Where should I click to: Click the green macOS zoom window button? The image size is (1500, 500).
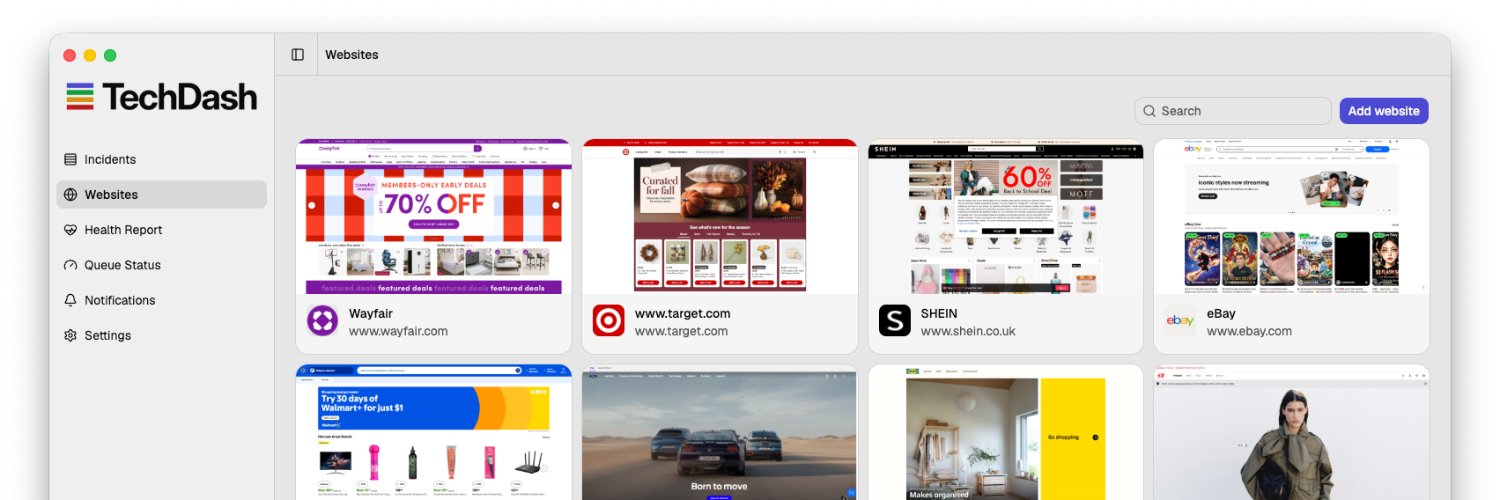click(x=110, y=56)
